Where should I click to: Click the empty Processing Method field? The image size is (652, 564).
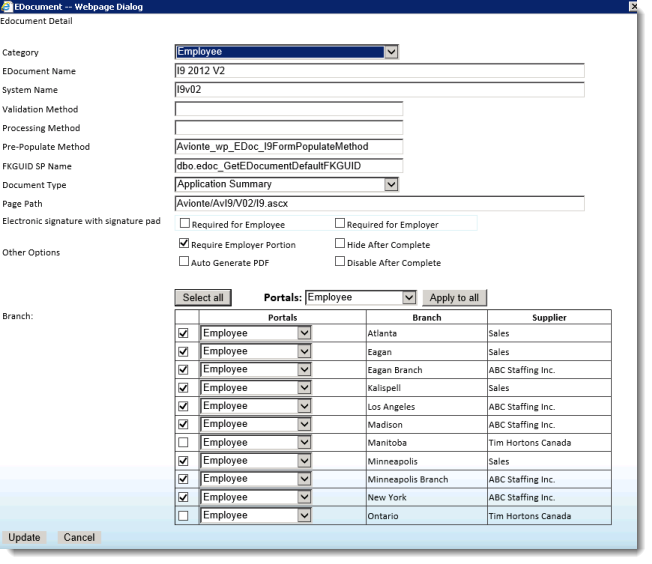pyautogui.click(x=289, y=128)
